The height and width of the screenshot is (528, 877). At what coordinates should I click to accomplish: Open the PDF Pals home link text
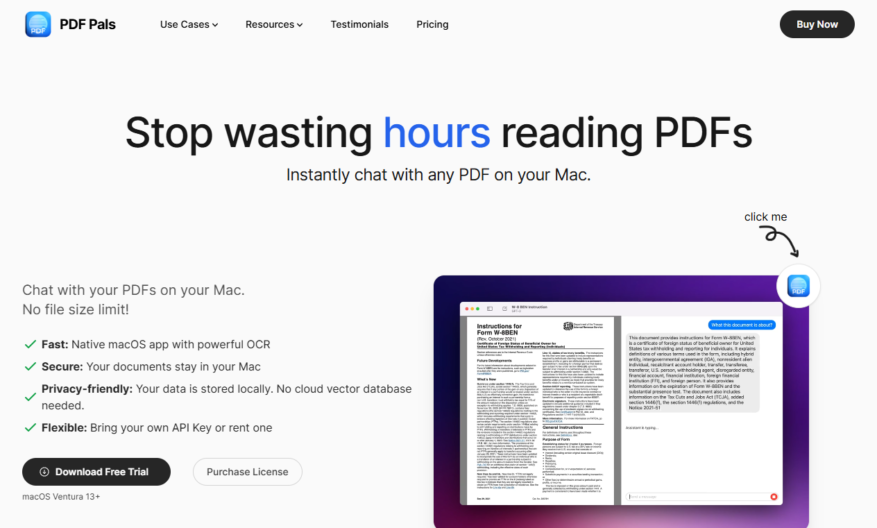click(87, 25)
